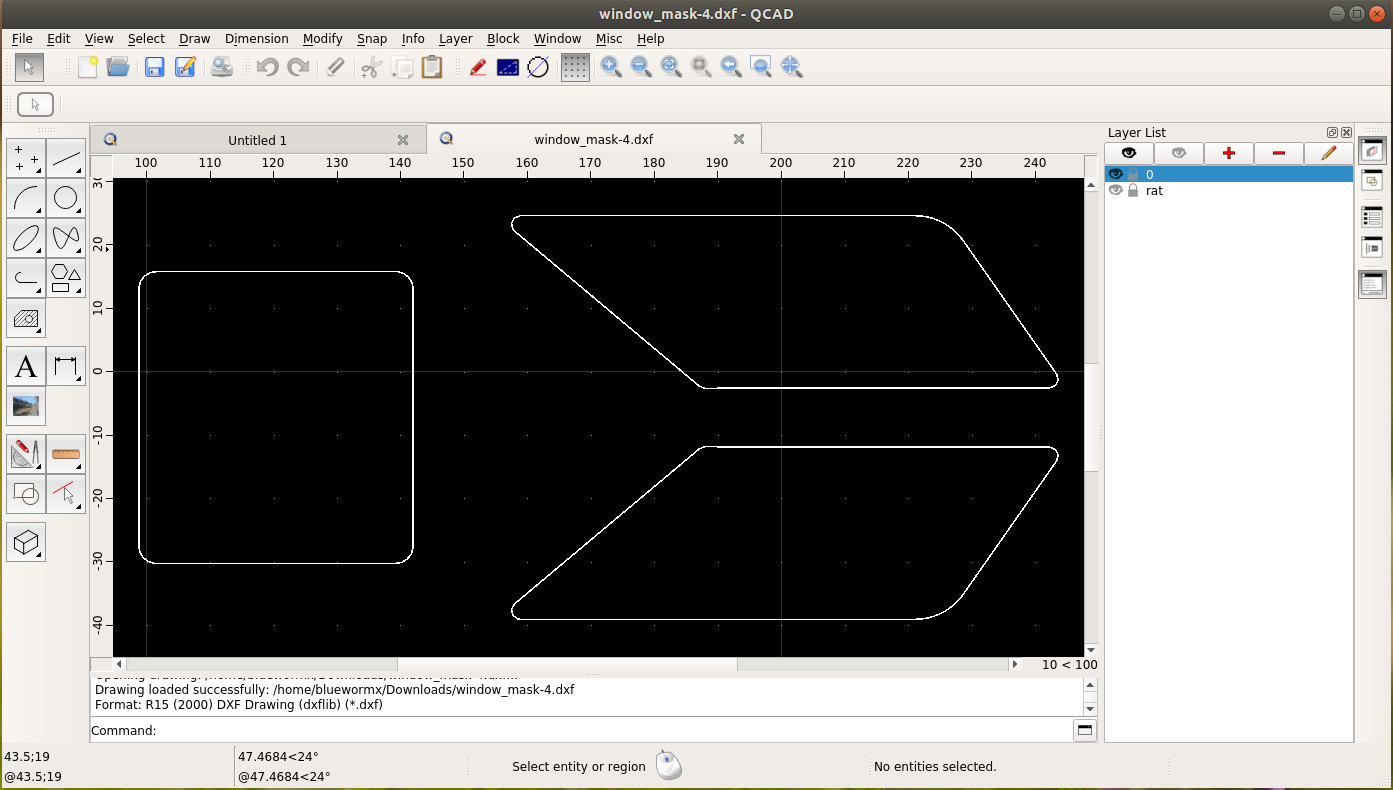Open the Polyline tools

[26, 278]
